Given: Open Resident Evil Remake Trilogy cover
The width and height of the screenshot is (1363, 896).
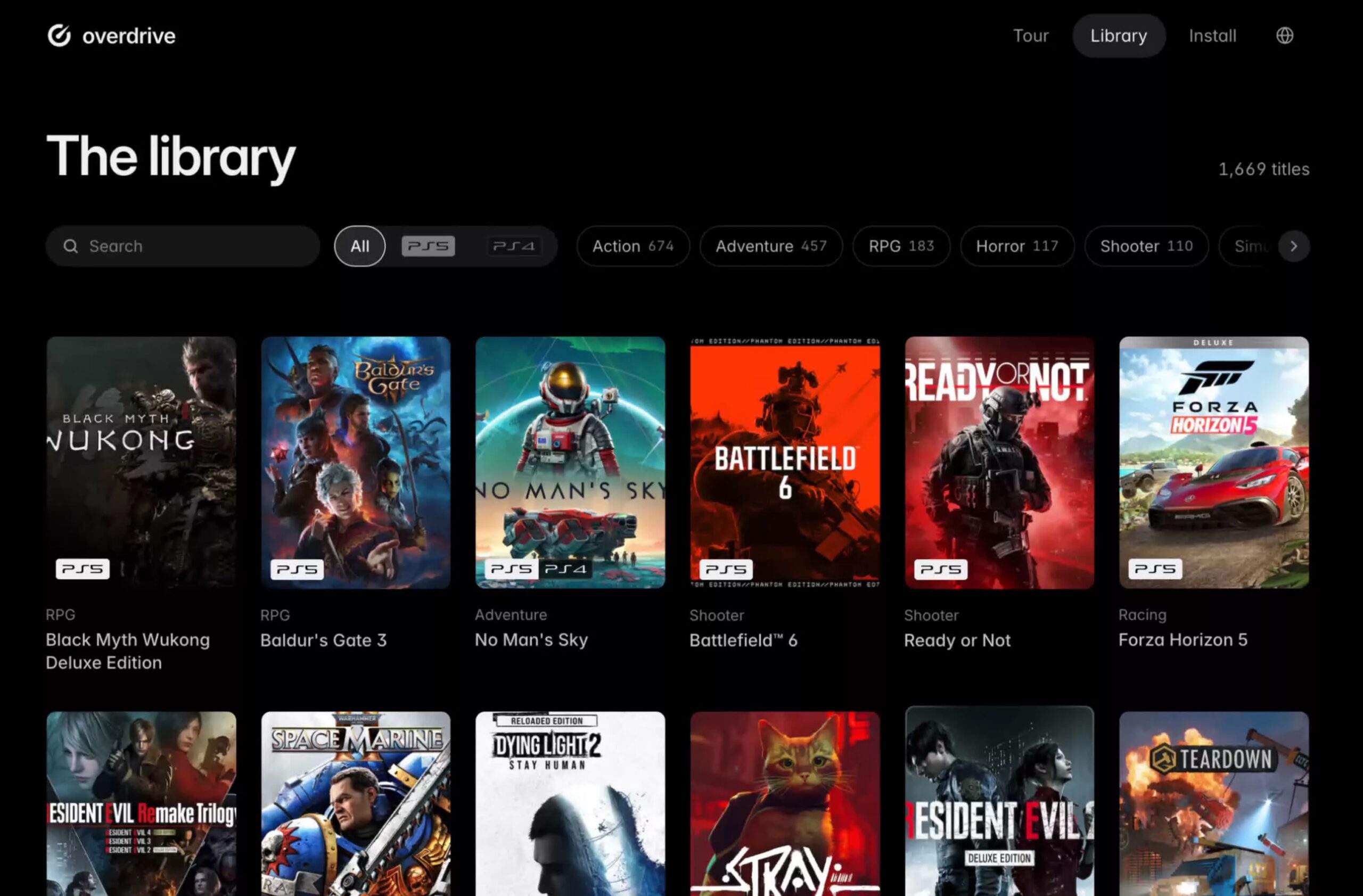Looking at the screenshot, I should pyautogui.click(x=142, y=804).
